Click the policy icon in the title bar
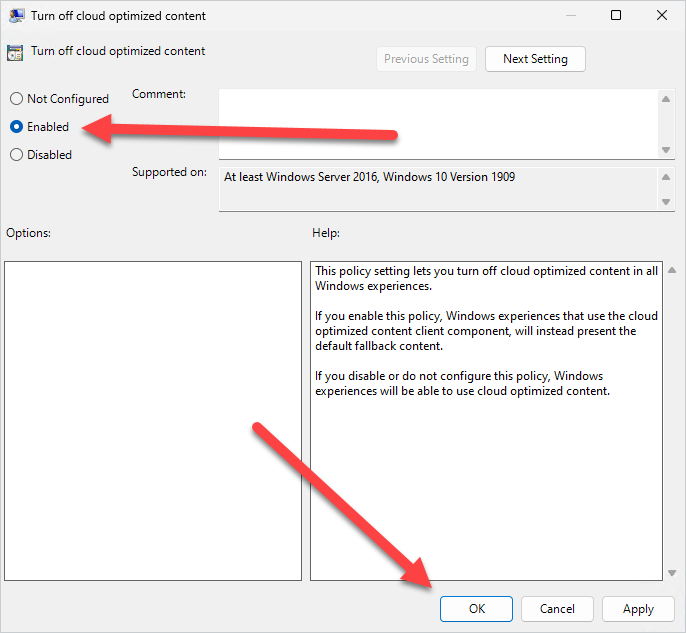This screenshot has height=633, width=686. (x=17, y=16)
